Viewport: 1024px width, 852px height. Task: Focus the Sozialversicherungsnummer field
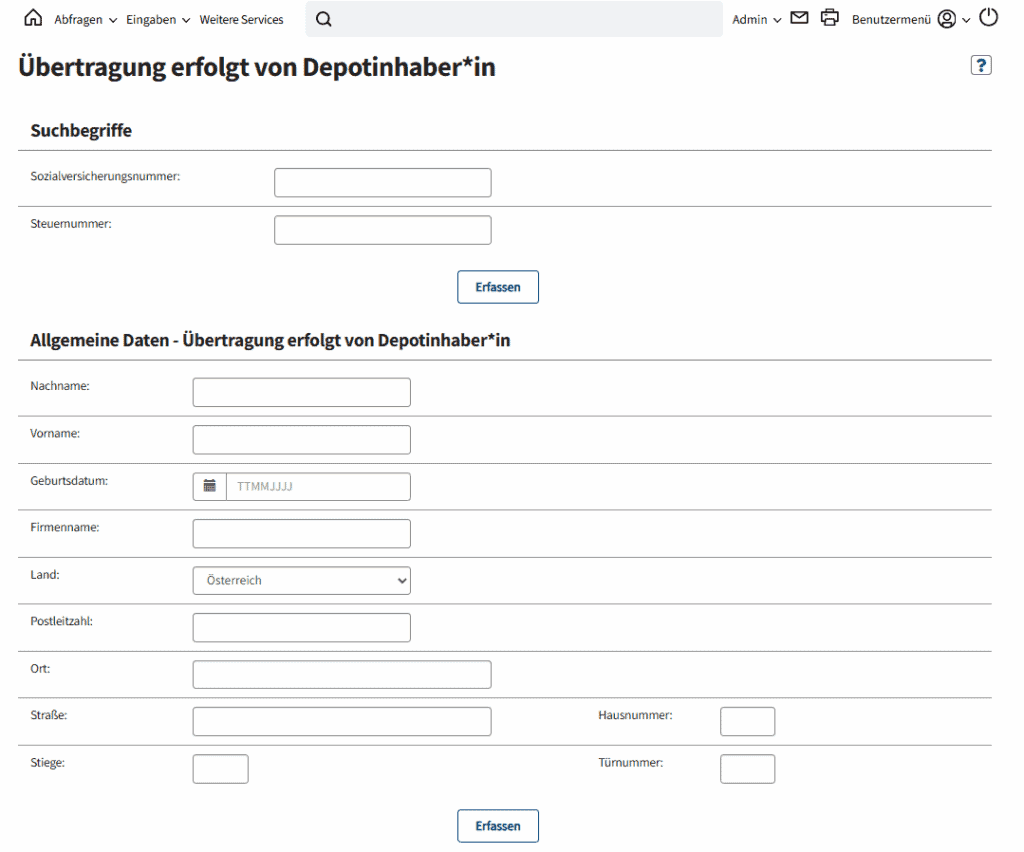(x=382, y=183)
